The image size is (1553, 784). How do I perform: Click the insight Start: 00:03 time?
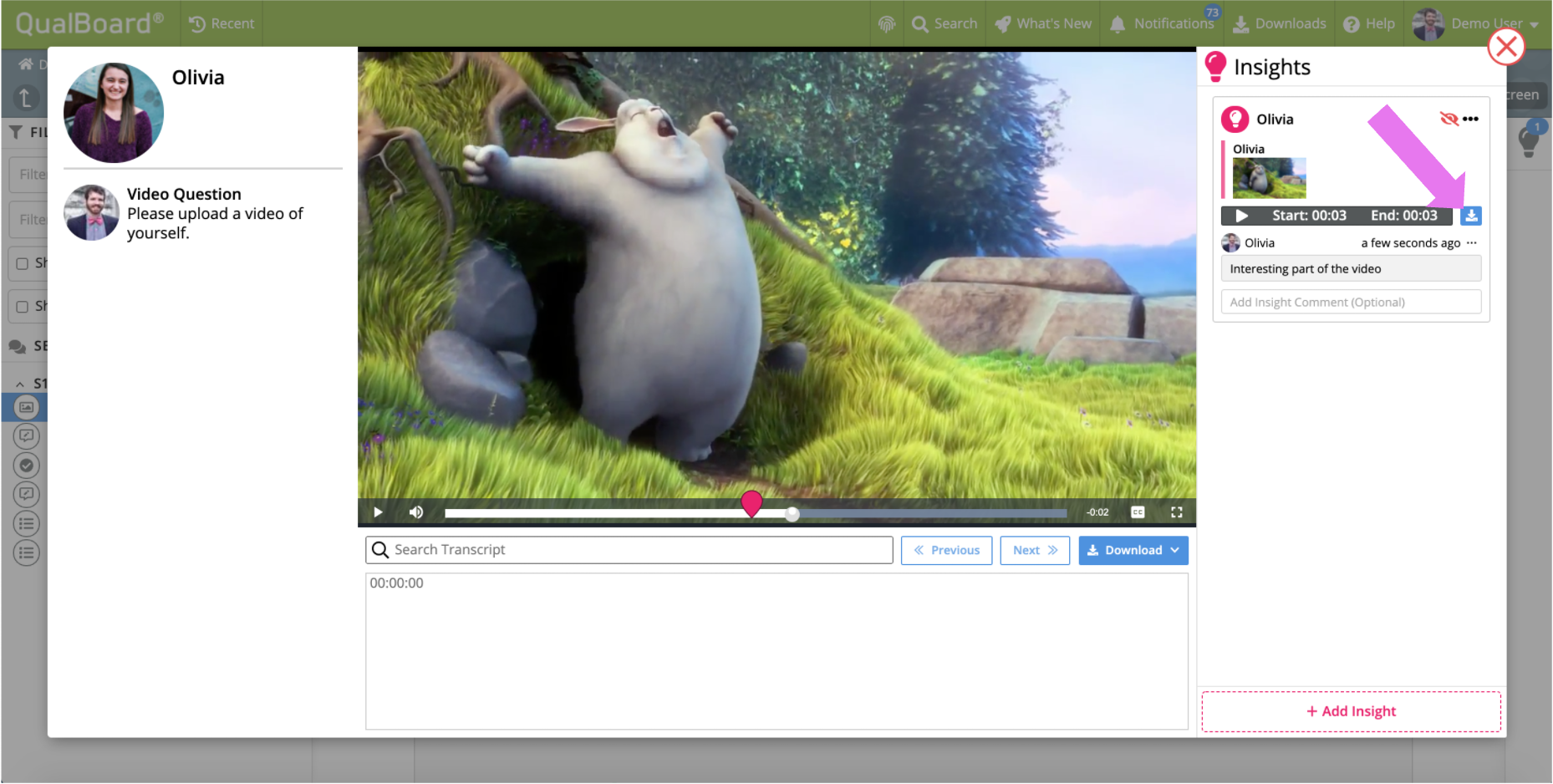tap(1309, 216)
